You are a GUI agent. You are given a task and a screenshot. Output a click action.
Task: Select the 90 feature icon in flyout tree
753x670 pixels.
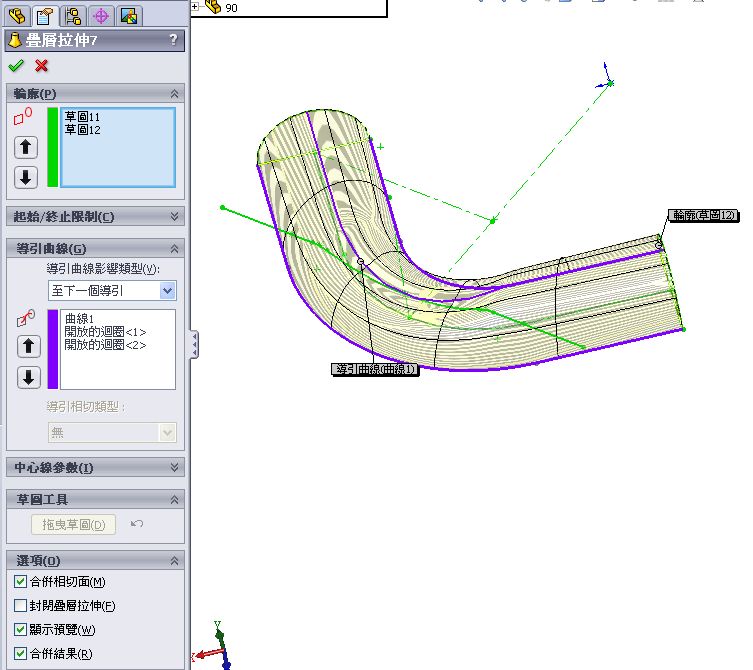213,7
